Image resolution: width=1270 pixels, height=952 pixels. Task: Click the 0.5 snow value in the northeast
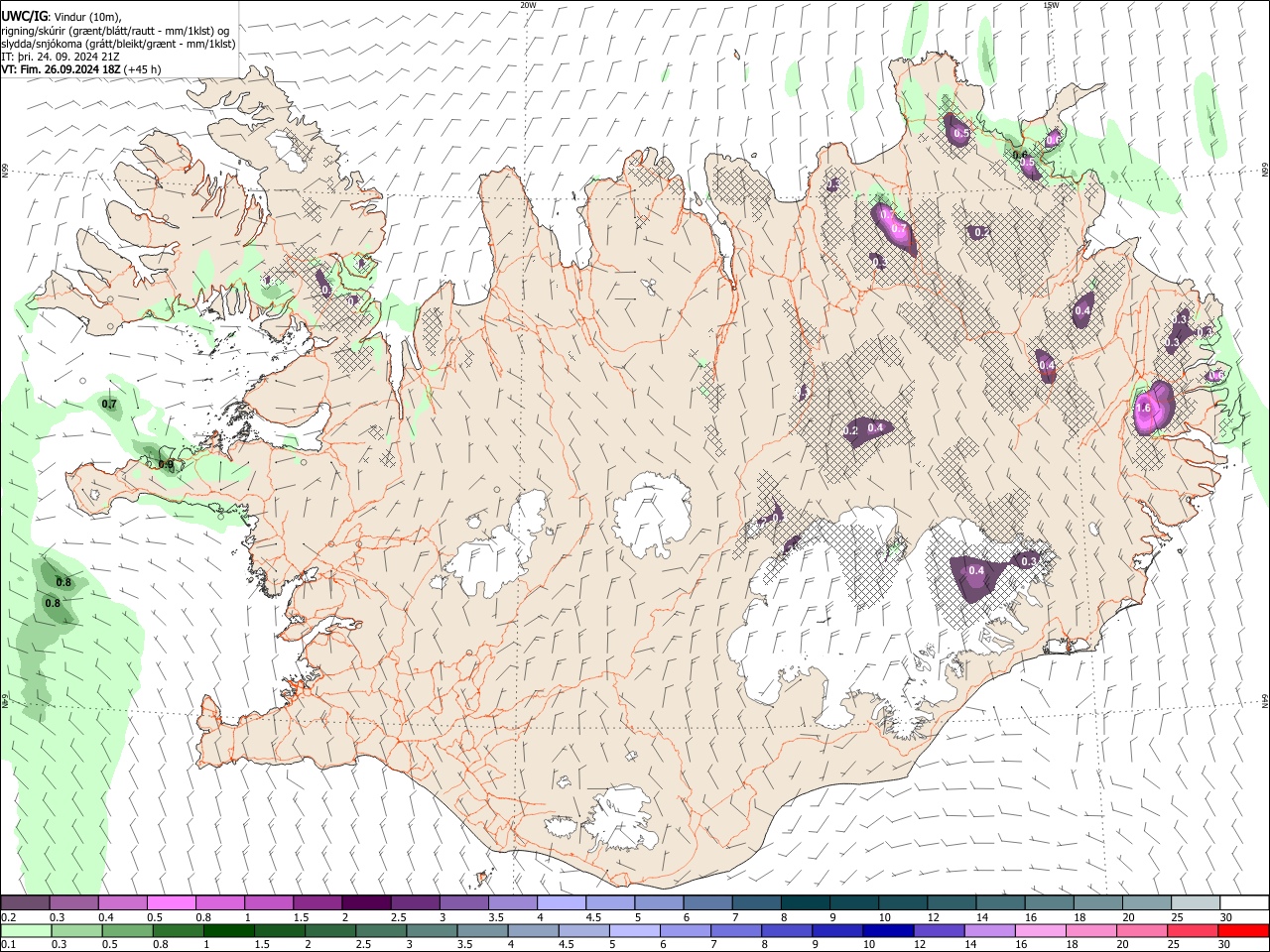point(960,133)
